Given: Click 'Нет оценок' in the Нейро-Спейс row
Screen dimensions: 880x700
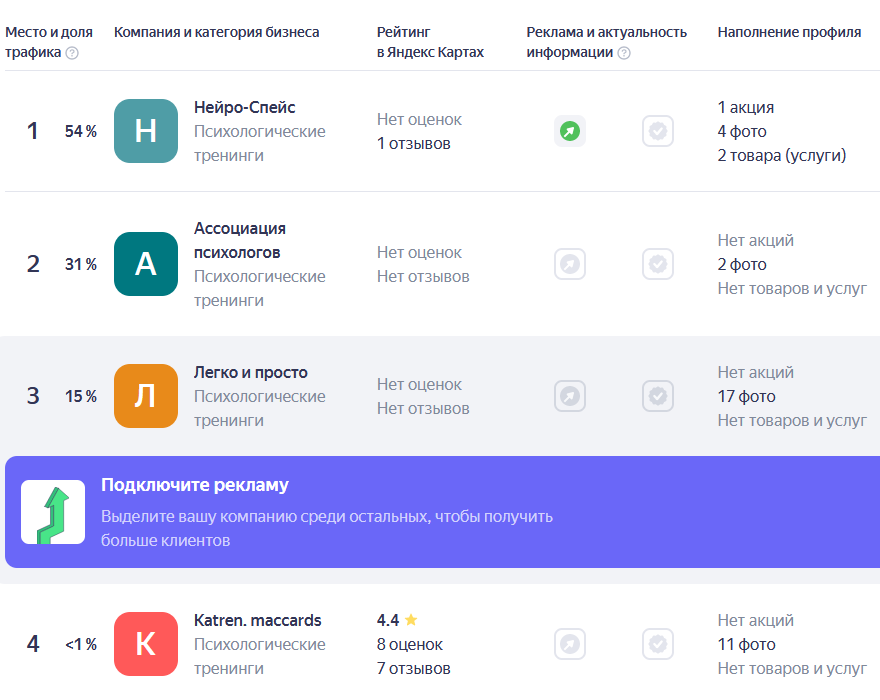Looking at the screenshot, I should 419,120.
